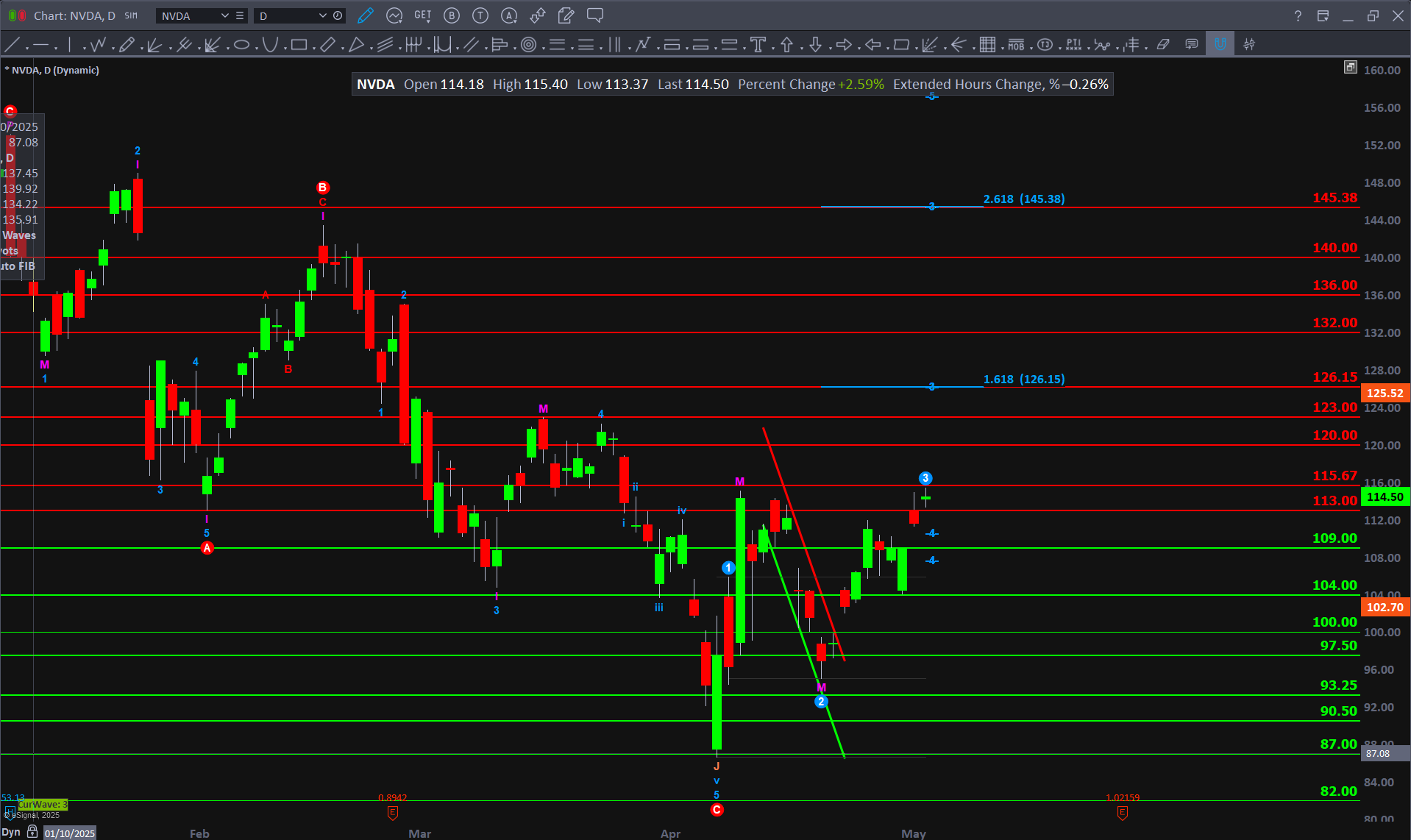Toggle the time axis lock icon
1411x840 pixels.
pos(32,832)
